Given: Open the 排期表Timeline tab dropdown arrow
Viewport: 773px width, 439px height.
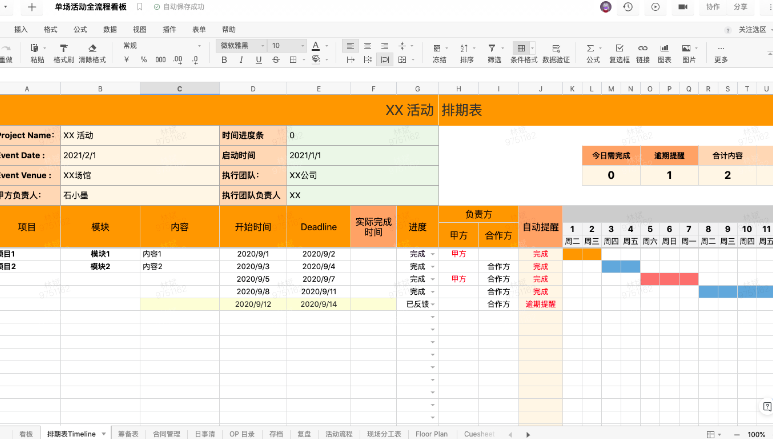Looking at the screenshot, I should point(104,434).
